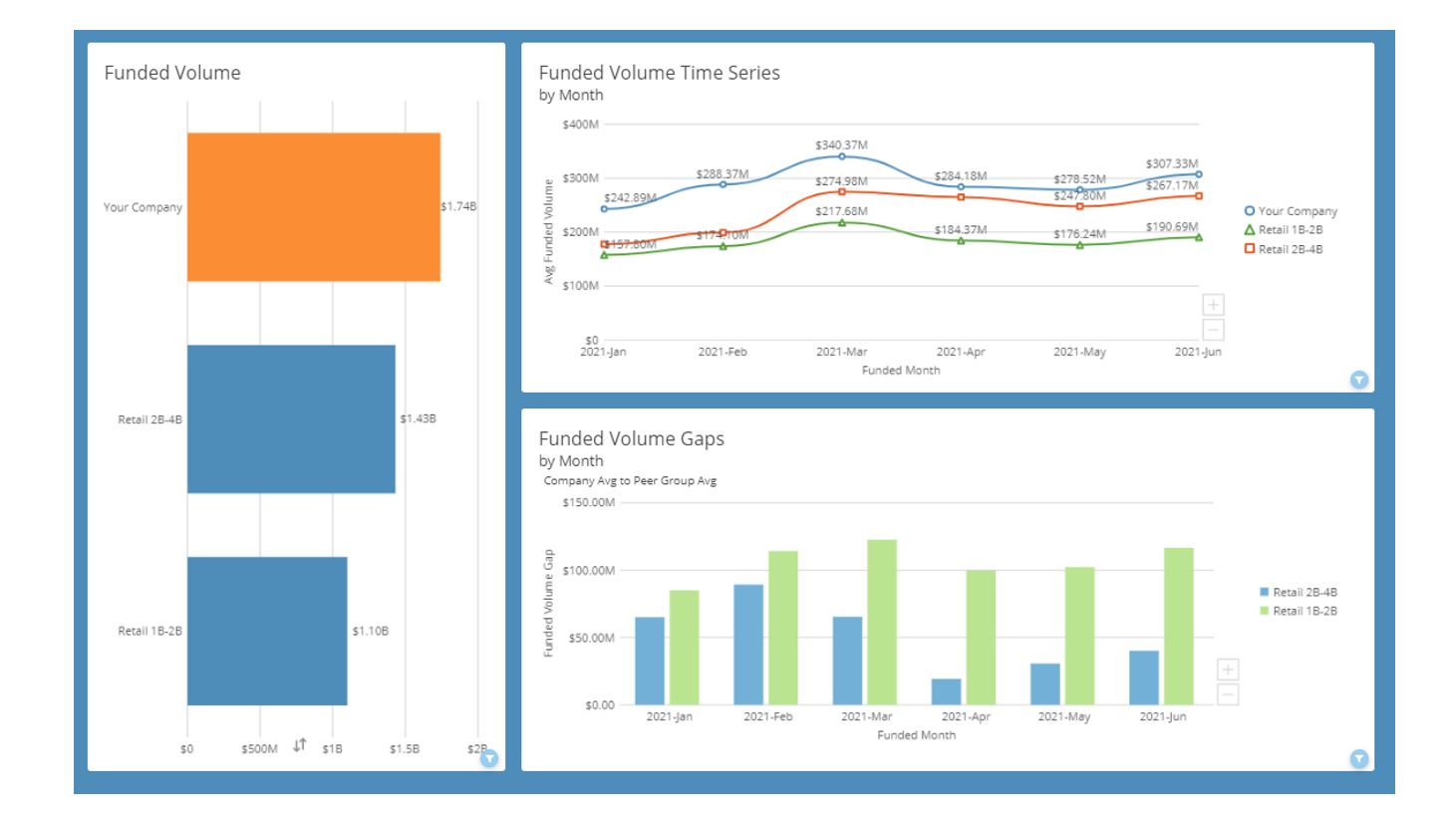Click the sort arrows icon on bar chart axis
This screenshot has height=819, width=1456.
point(300,745)
